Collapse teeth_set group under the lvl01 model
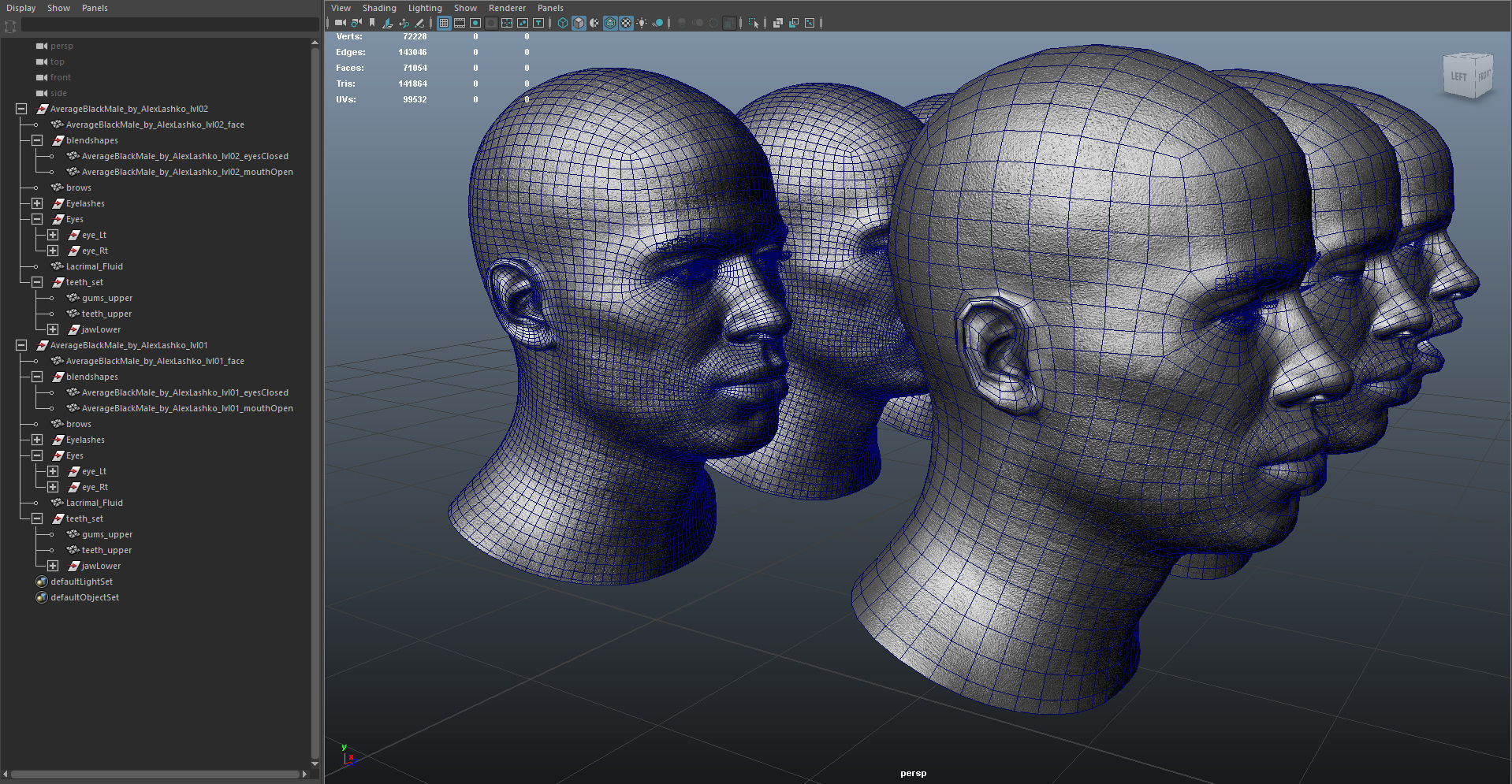The image size is (1512, 784). coord(37,518)
